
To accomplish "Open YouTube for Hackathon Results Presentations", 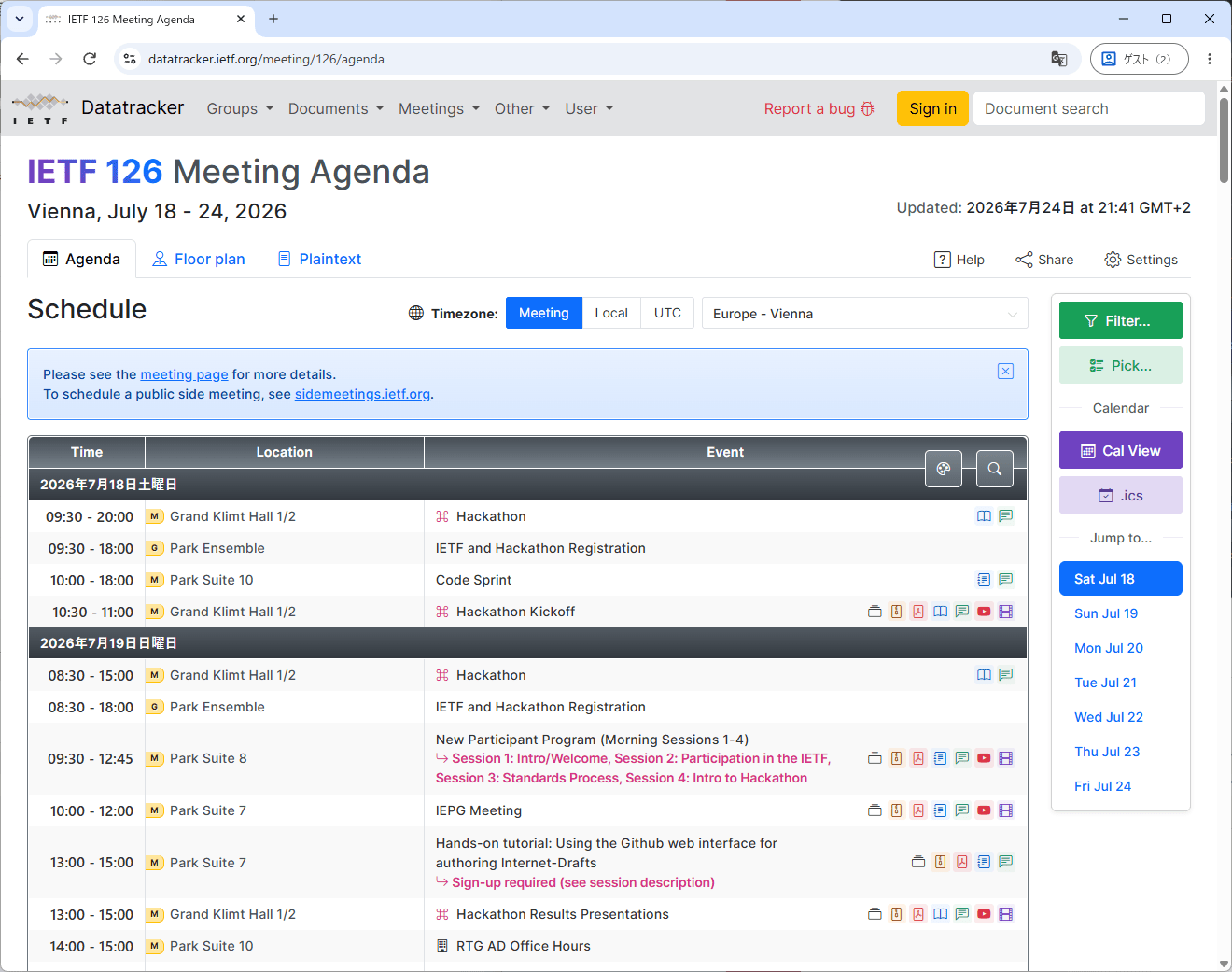I will tap(984, 914).
